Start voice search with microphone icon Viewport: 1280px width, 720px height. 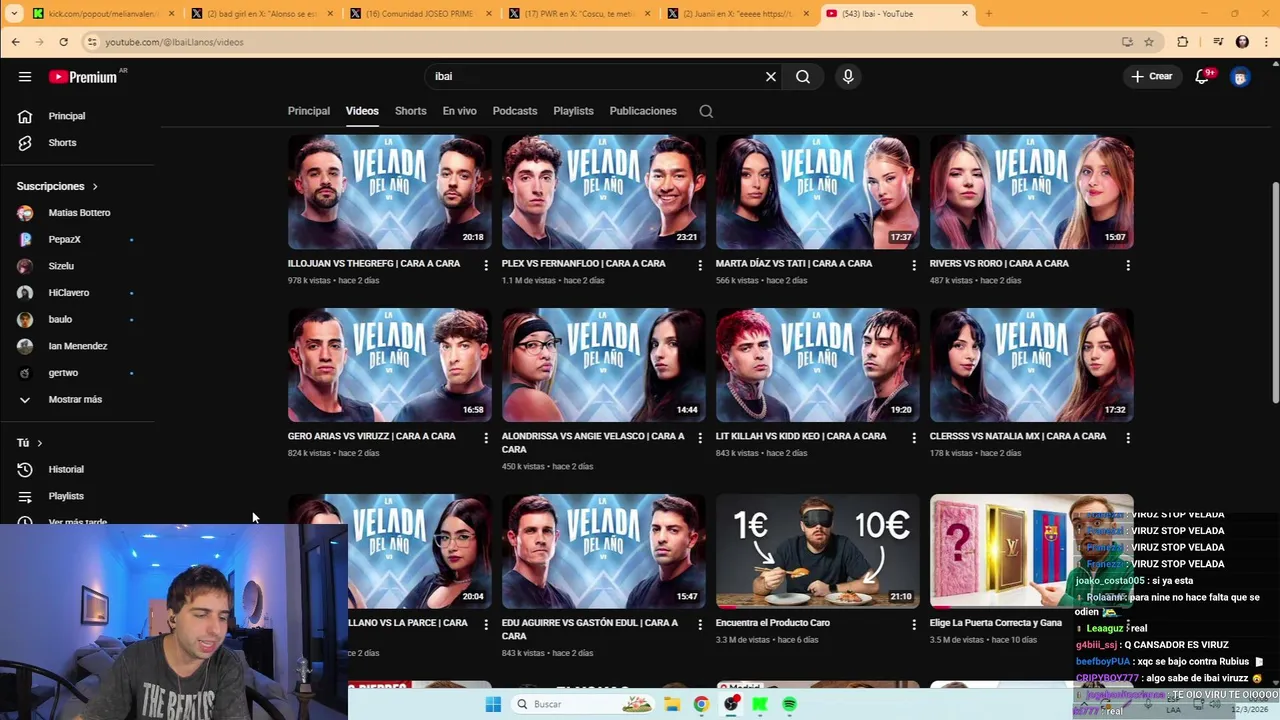[x=848, y=76]
